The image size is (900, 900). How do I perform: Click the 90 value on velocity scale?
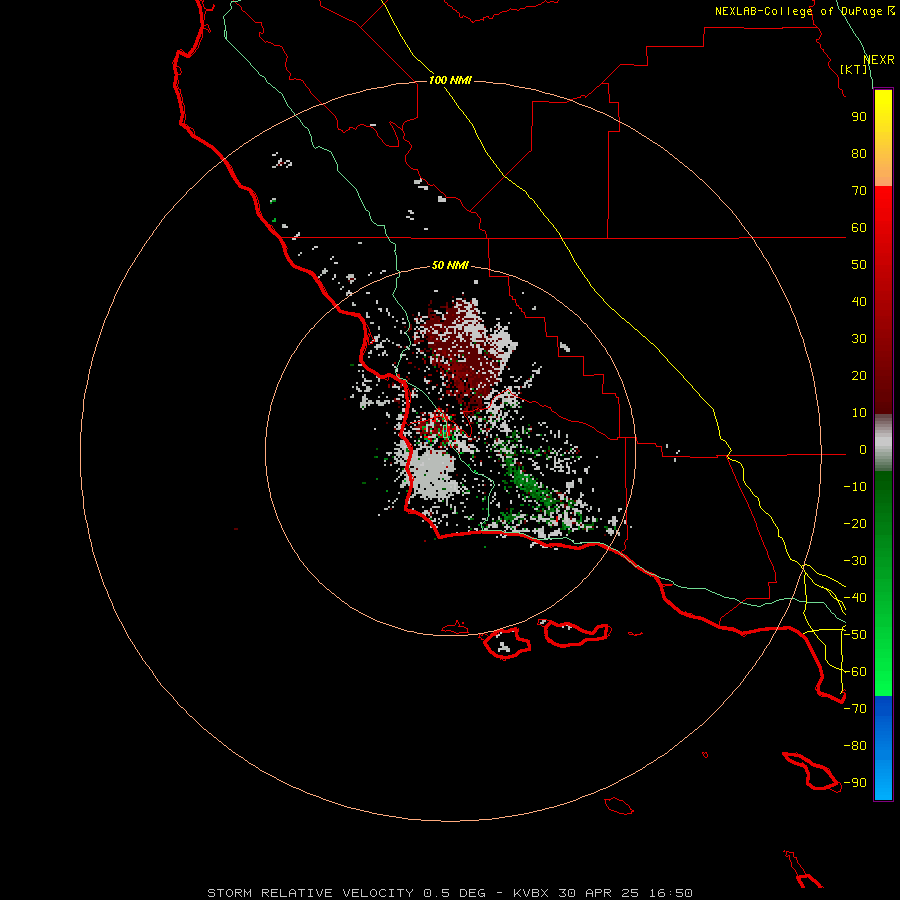point(859,117)
